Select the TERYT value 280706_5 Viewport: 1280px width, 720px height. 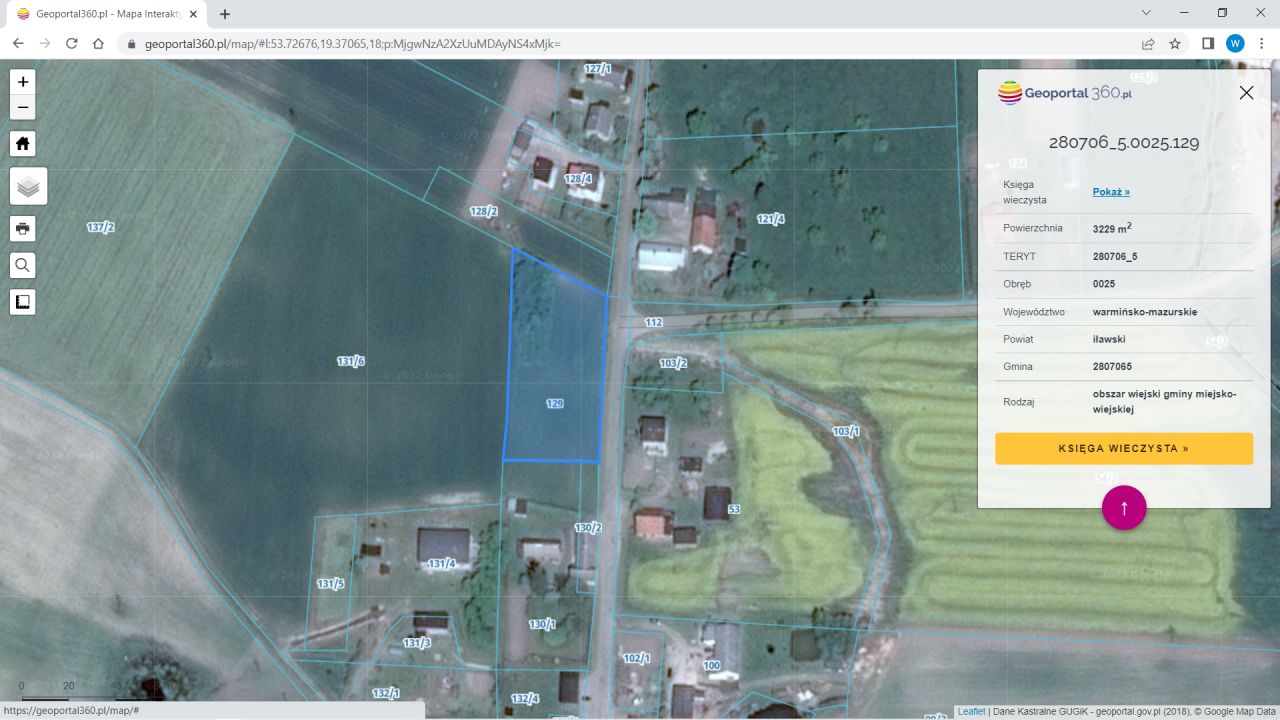coord(1115,256)
